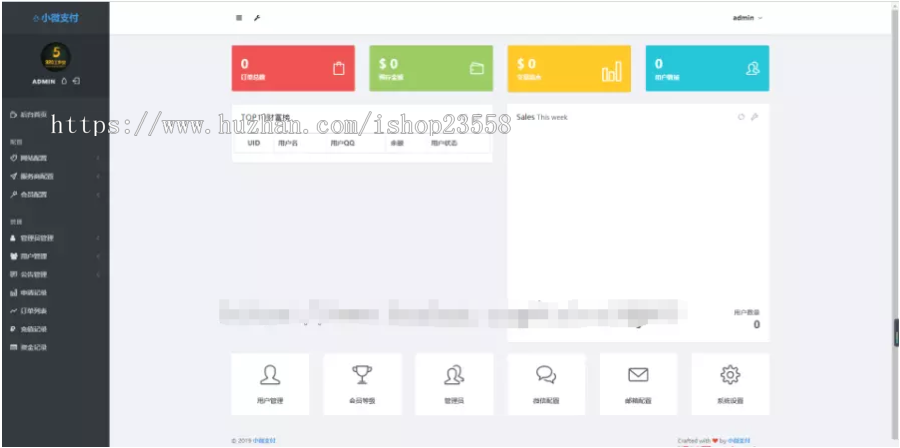The image size is (900, 448).
Task: Open the 管理员 tile with users icon
Action: tap(454, 384)
